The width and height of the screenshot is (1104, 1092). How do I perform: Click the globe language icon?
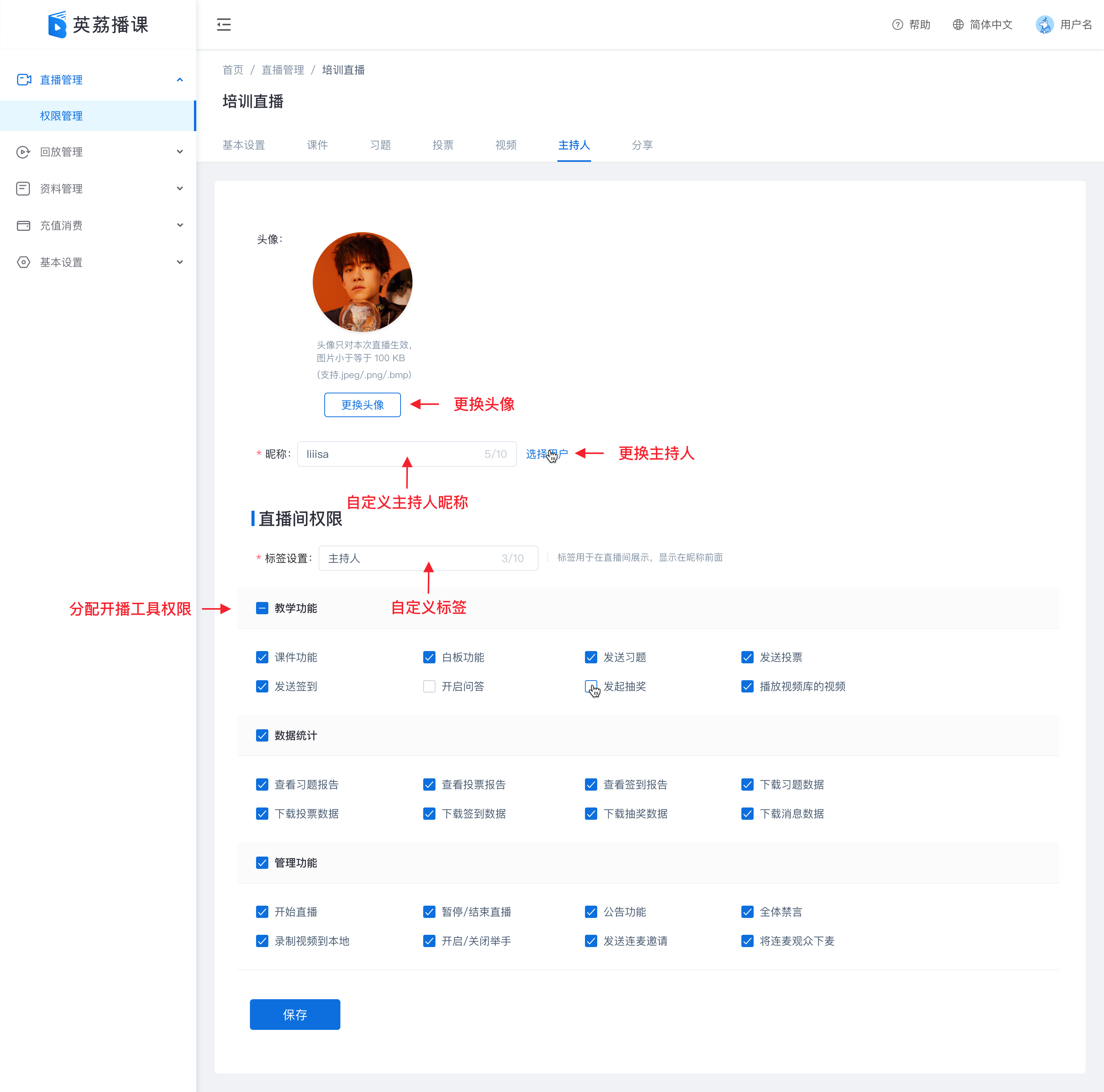click(958, 25)
